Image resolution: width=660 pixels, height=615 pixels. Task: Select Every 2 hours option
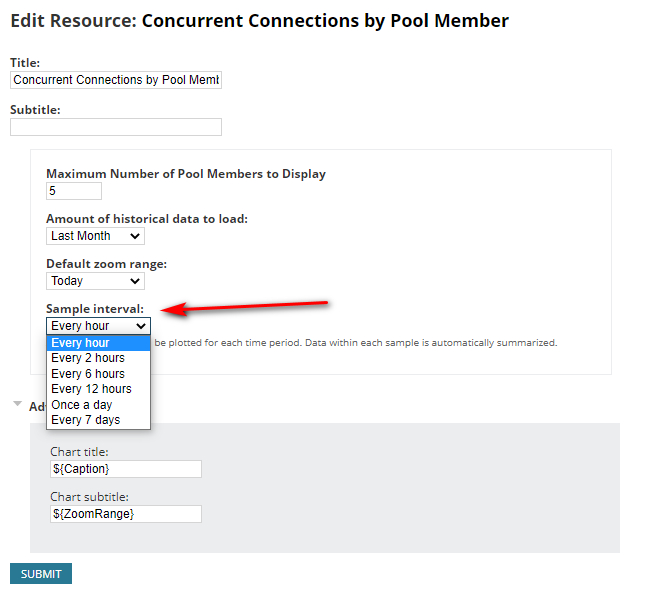point(98,358)
